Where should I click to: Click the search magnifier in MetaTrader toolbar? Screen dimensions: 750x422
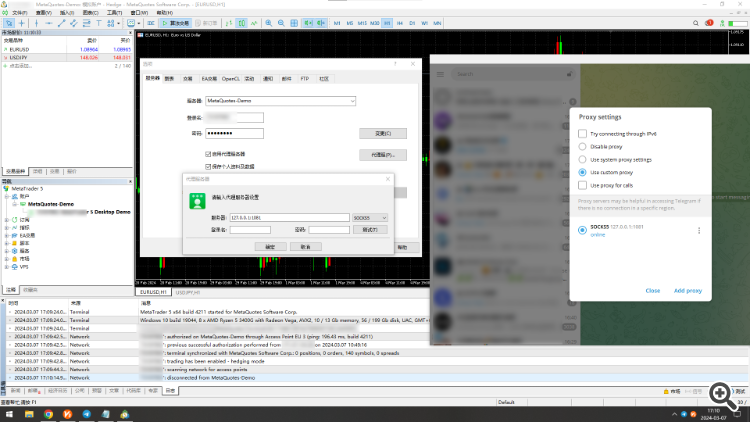click(696, 23)
